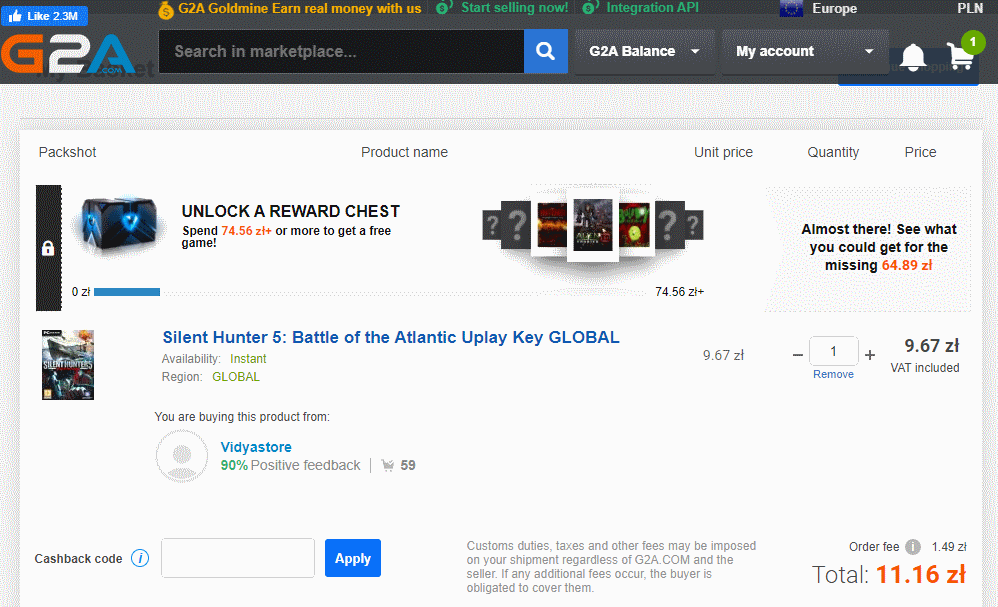Click the search magnifier button
Viewport: 998px width, 607px height.
(x=545, y=51)
